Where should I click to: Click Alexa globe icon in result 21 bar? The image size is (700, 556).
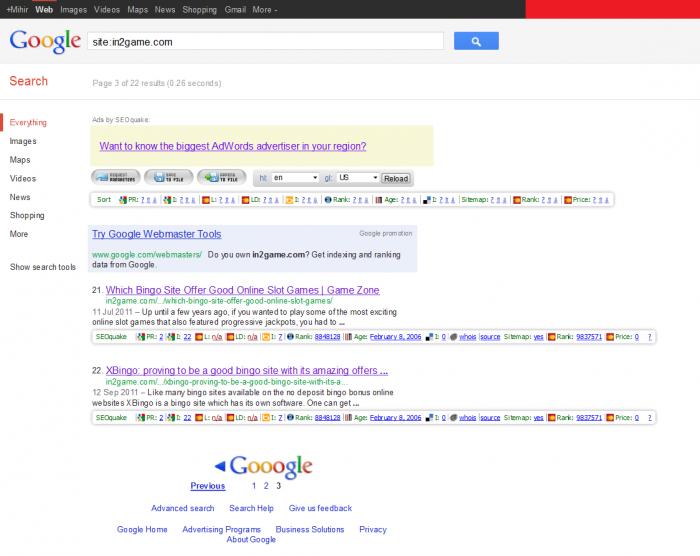point(290,337)
